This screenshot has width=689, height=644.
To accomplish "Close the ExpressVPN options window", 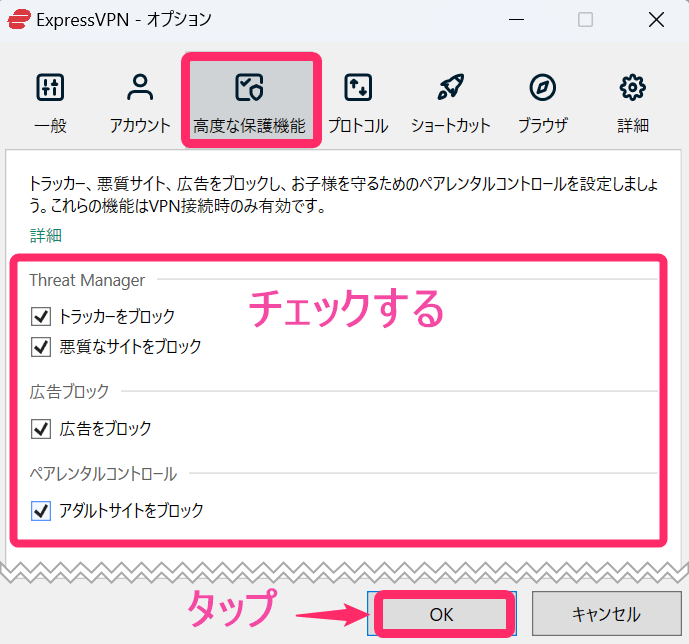I will pos(656,20).
